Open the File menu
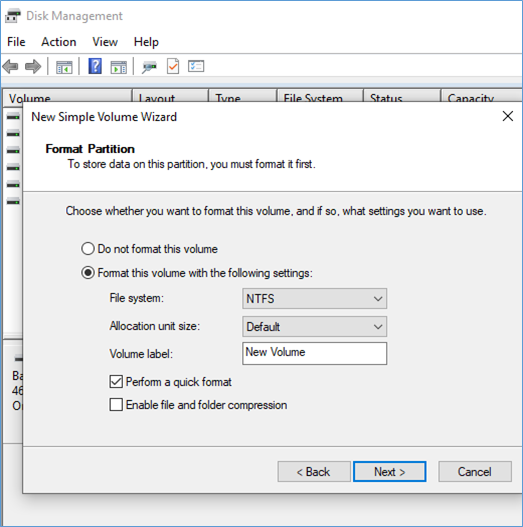 coord(16,42)
